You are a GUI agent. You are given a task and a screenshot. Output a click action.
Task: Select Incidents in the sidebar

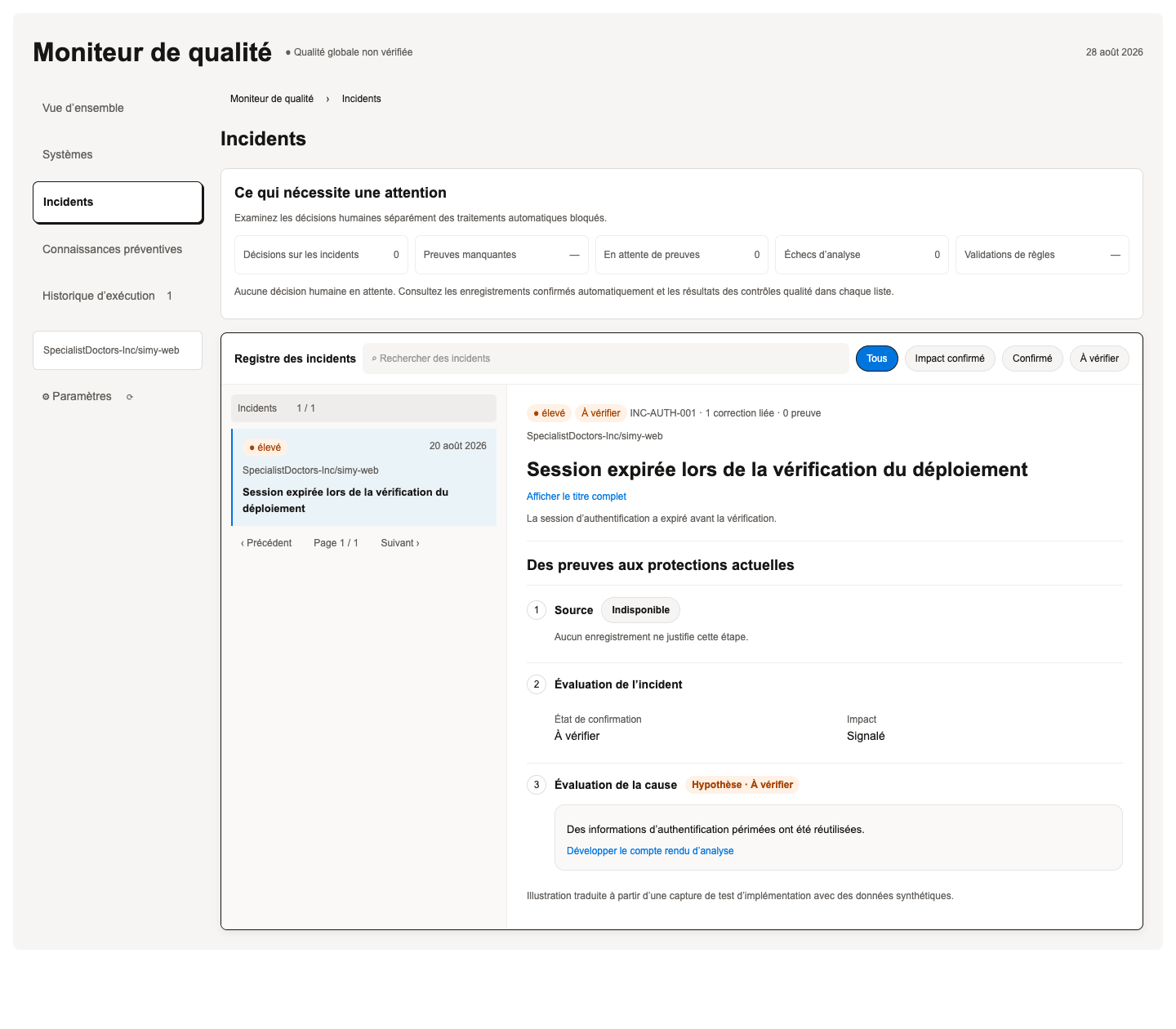(x=118, y=202)
